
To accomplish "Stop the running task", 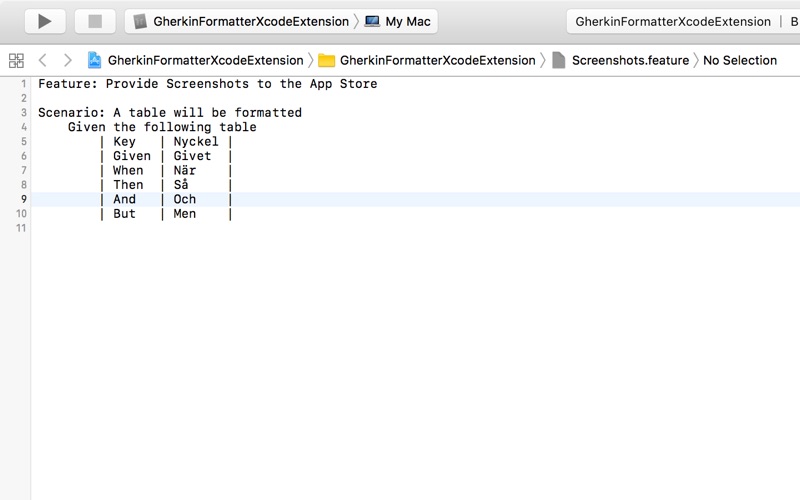I will tap(95, 21).
